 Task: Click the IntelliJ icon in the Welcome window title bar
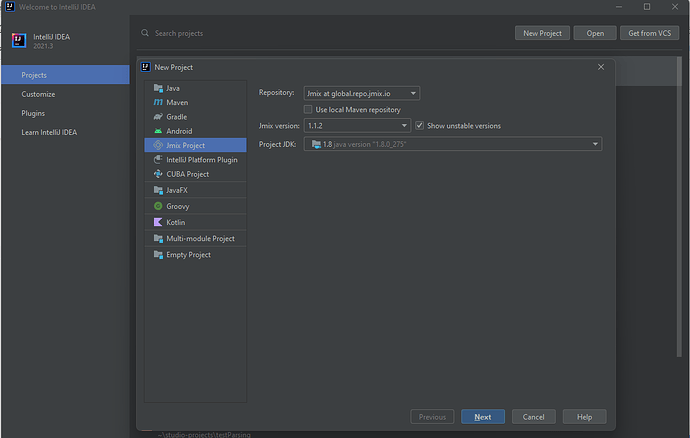[10, 7]
